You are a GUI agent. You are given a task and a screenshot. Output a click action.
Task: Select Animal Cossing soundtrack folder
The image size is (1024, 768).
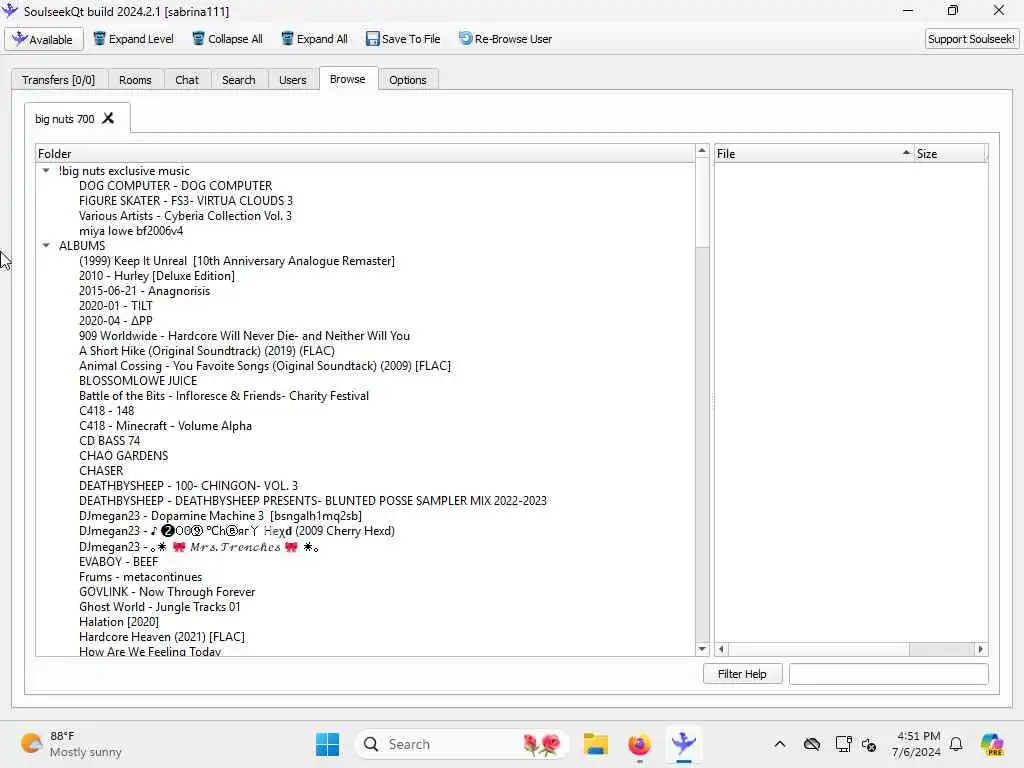(x=265, y=366)
